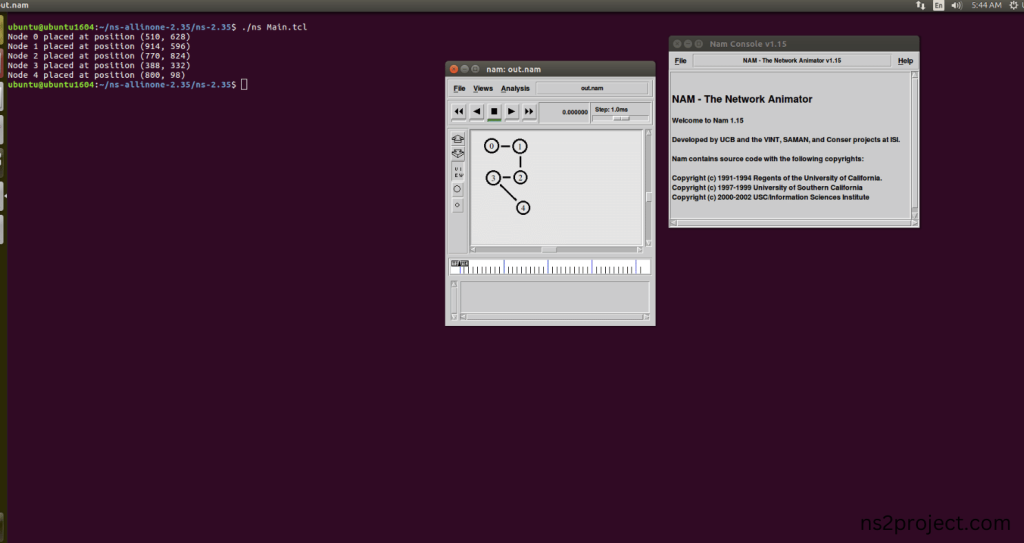Click node 2 in the topology

click(520, 178)
